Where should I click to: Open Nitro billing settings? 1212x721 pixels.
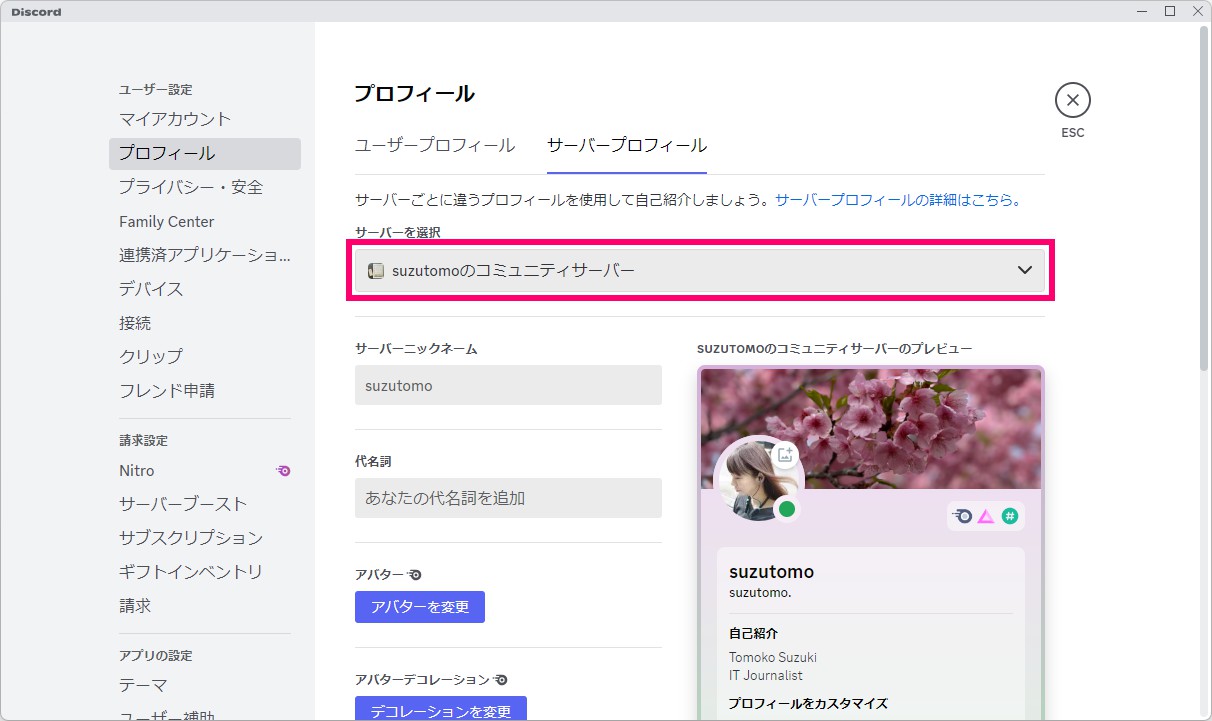pyautogui.click(x=205, y=470)
